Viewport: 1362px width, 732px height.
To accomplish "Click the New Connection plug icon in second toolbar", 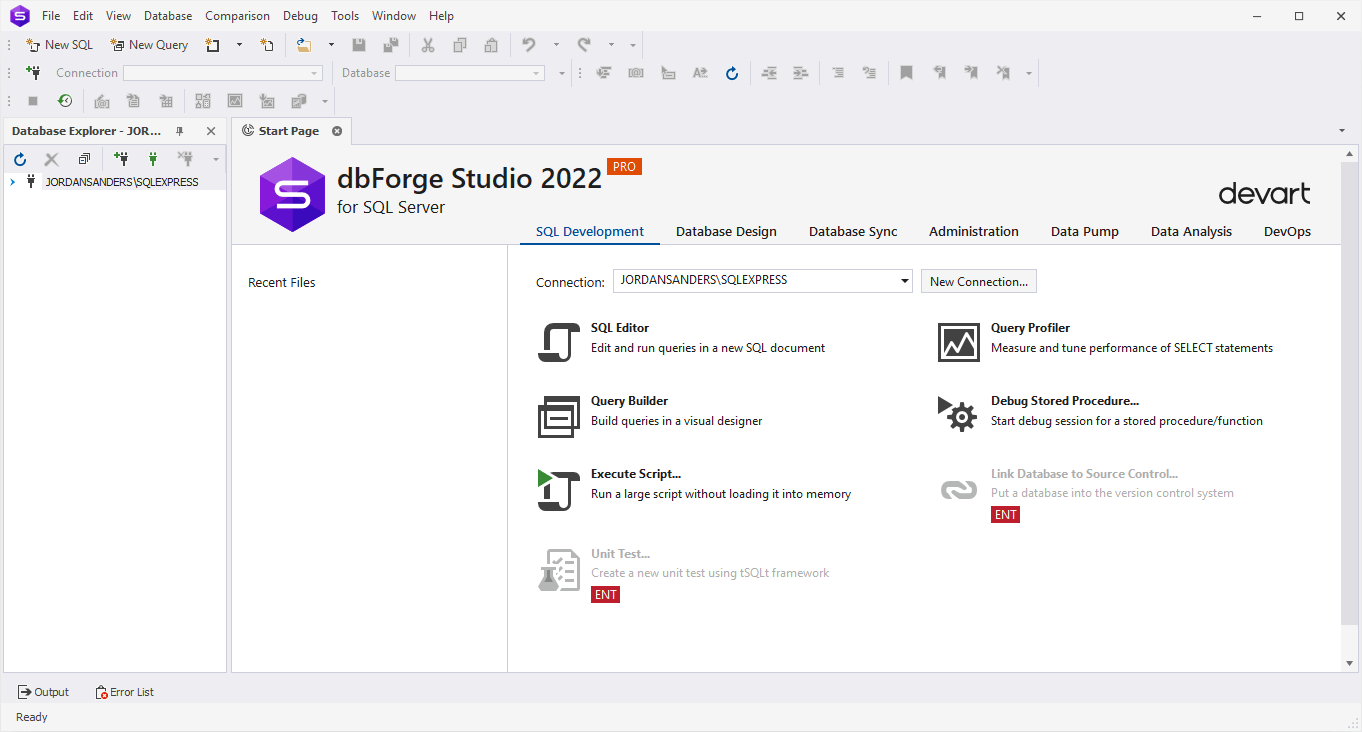I will click(33, 72).
